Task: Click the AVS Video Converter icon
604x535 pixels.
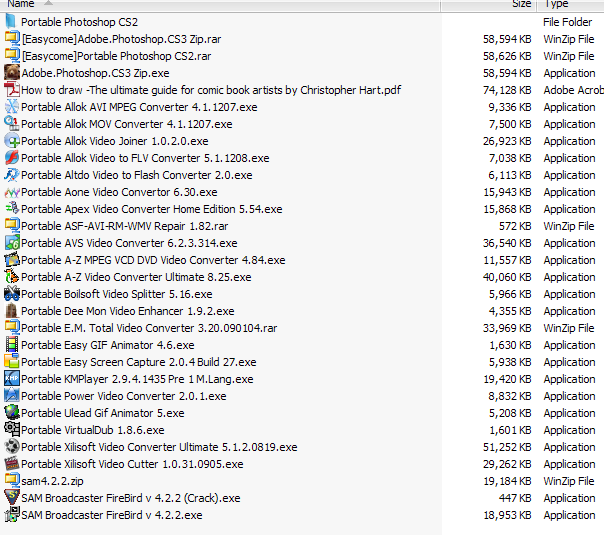Action: coord(12,242)
